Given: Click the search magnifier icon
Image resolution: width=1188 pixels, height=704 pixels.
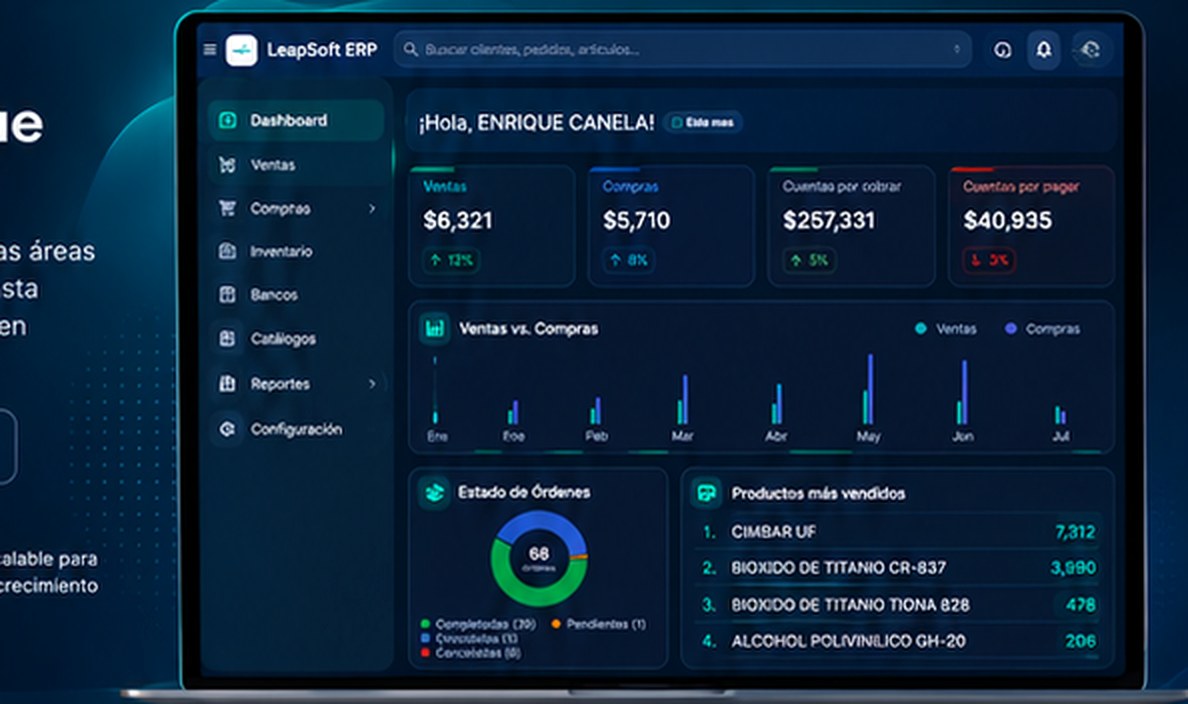Looking at the screenshot, I should [x=410, y=49].
